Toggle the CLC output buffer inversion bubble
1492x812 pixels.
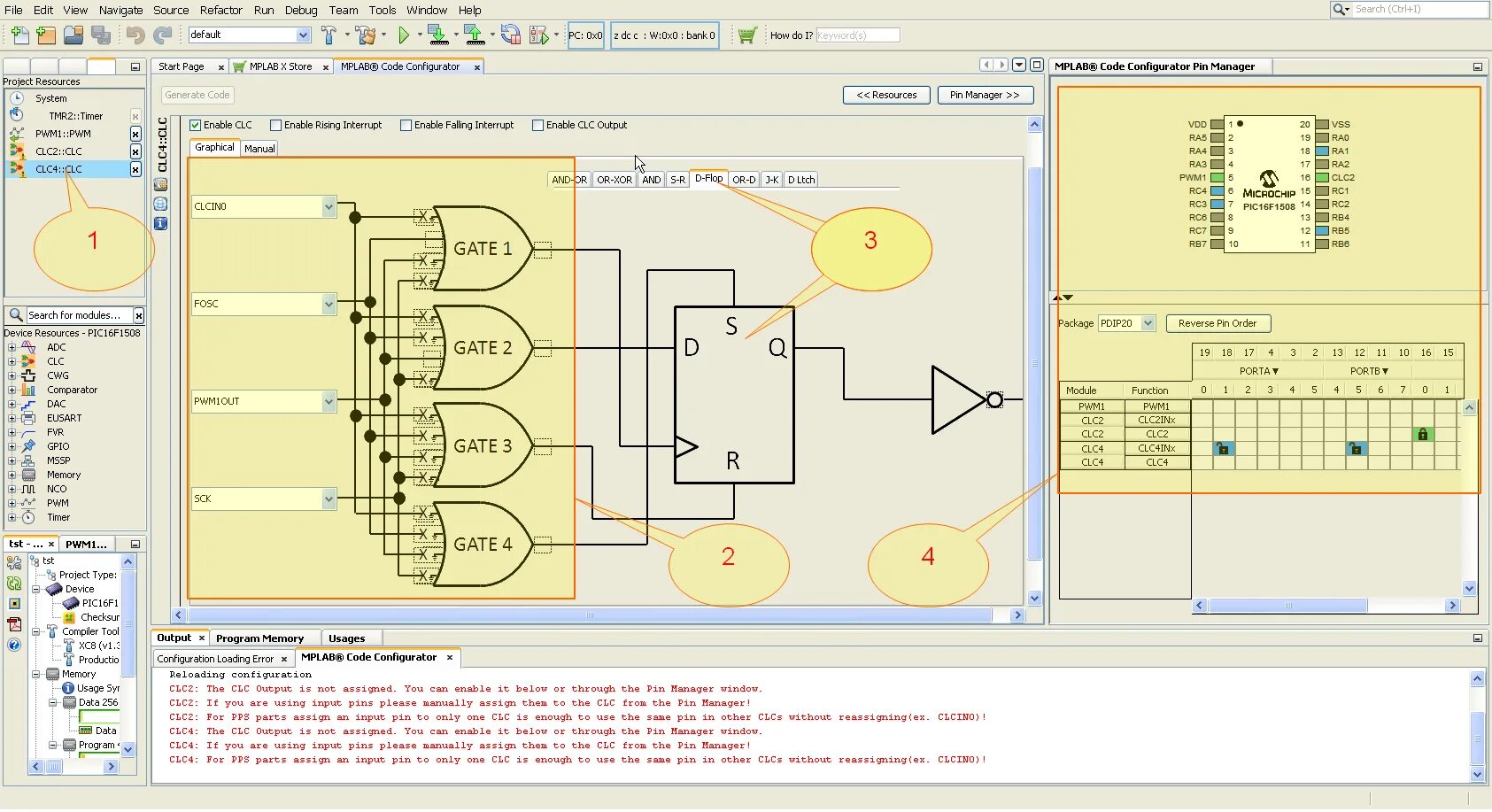point(994,400)
